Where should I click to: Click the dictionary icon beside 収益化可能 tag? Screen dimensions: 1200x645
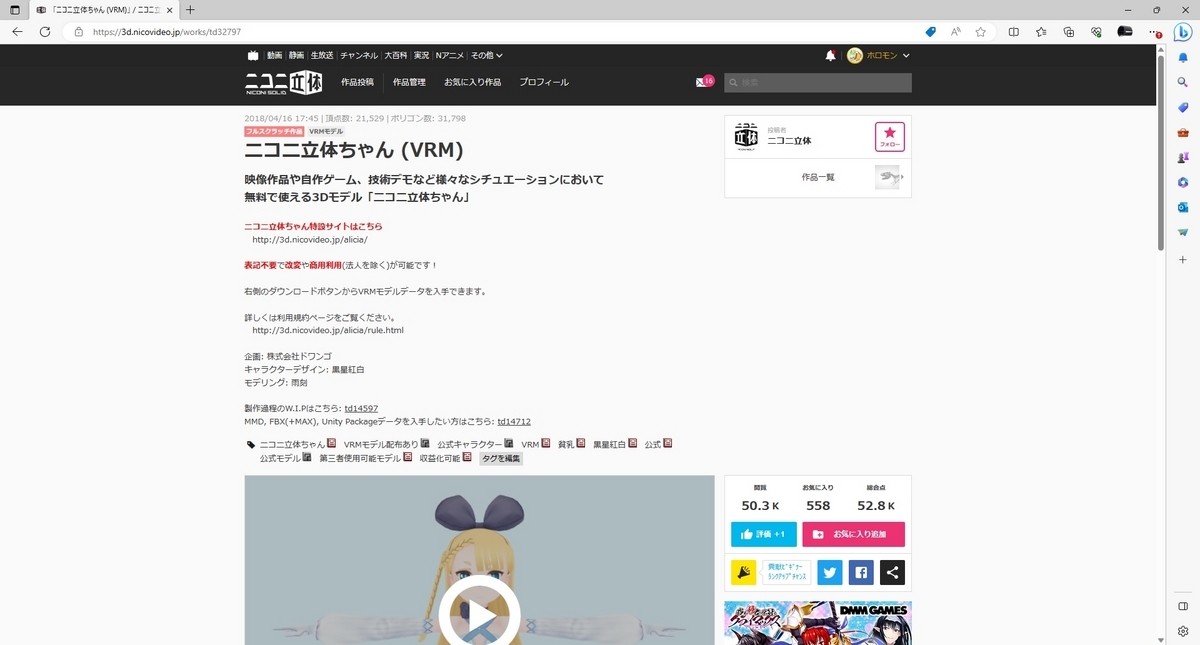click(x=467, y=458)
